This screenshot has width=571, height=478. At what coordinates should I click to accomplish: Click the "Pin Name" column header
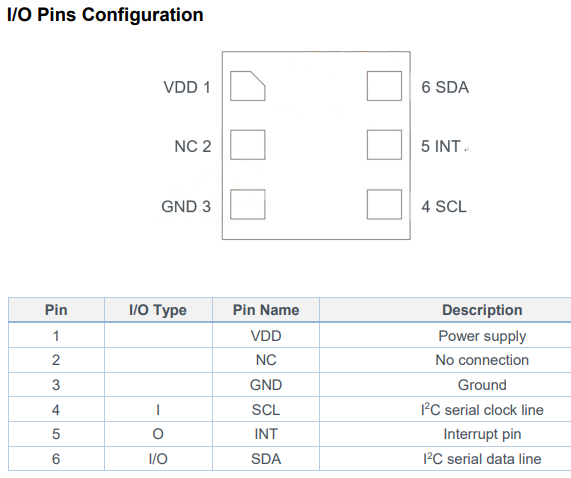pyautogui.click(x=266, y=310)
